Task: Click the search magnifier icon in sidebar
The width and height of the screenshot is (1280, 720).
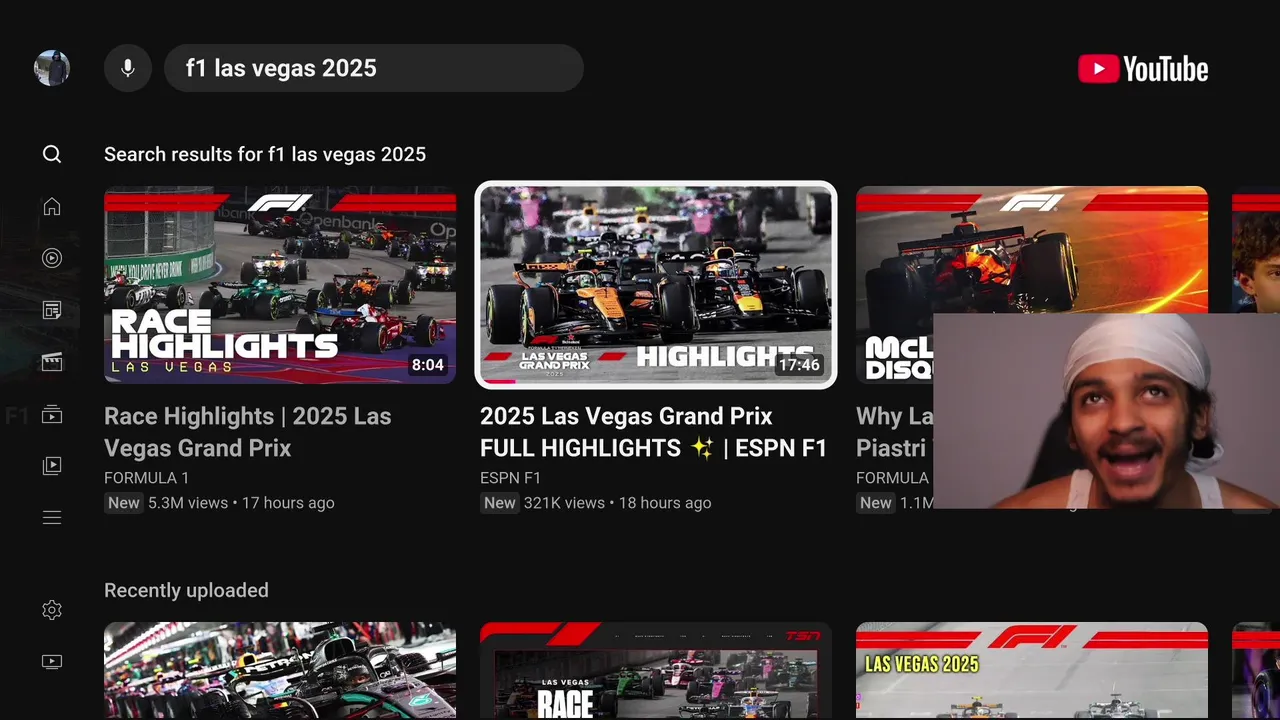Action: [52, 154]
